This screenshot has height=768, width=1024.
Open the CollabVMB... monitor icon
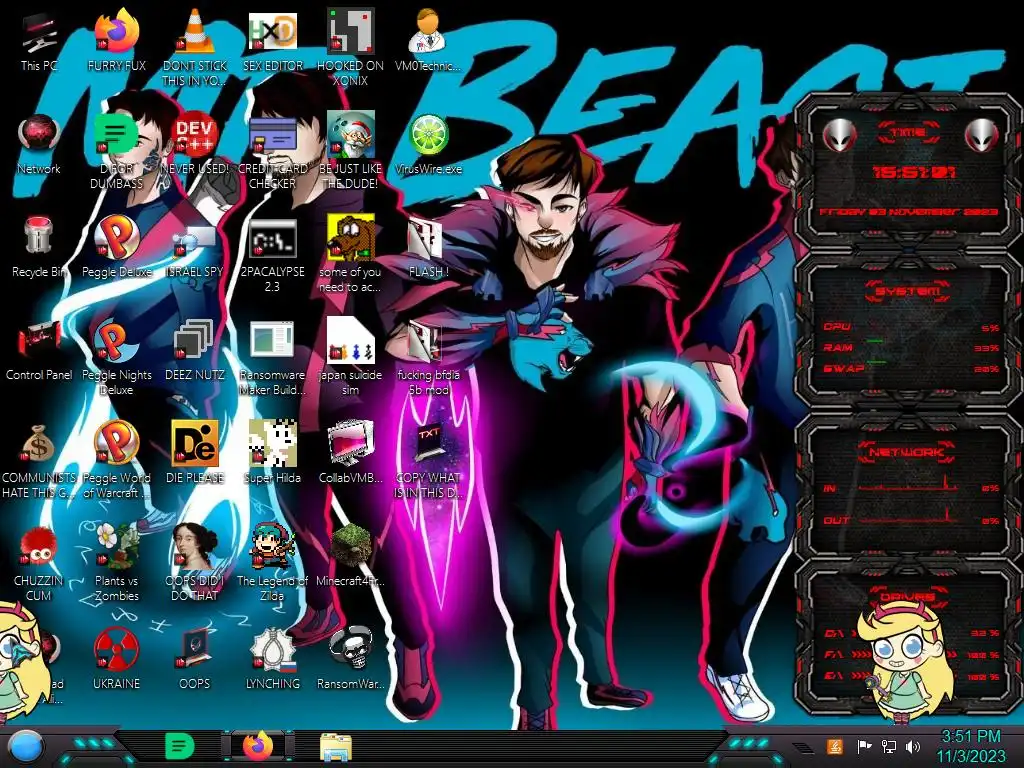[351, 443]
